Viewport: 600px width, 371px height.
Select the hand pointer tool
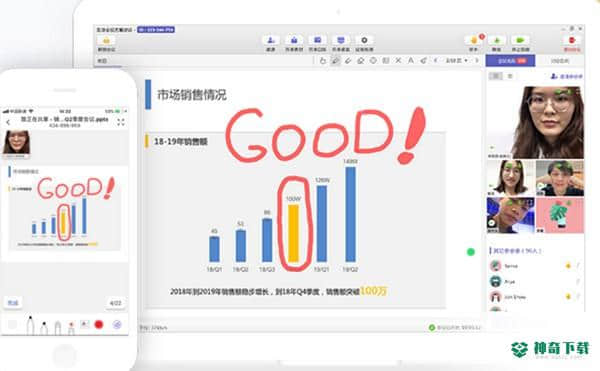coord(323,60)
